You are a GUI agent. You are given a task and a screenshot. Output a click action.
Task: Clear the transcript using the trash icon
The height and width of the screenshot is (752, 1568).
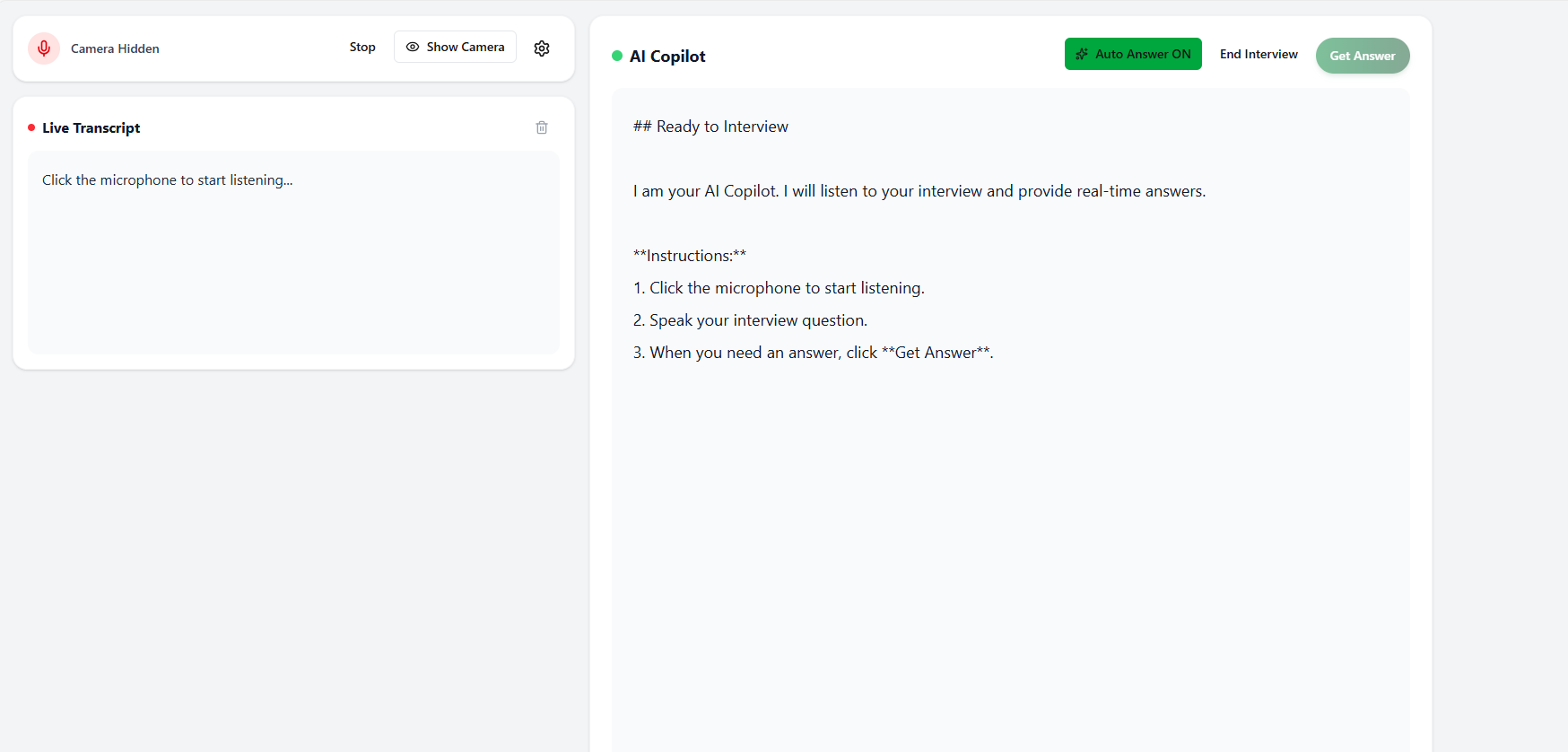coord(542,127)
